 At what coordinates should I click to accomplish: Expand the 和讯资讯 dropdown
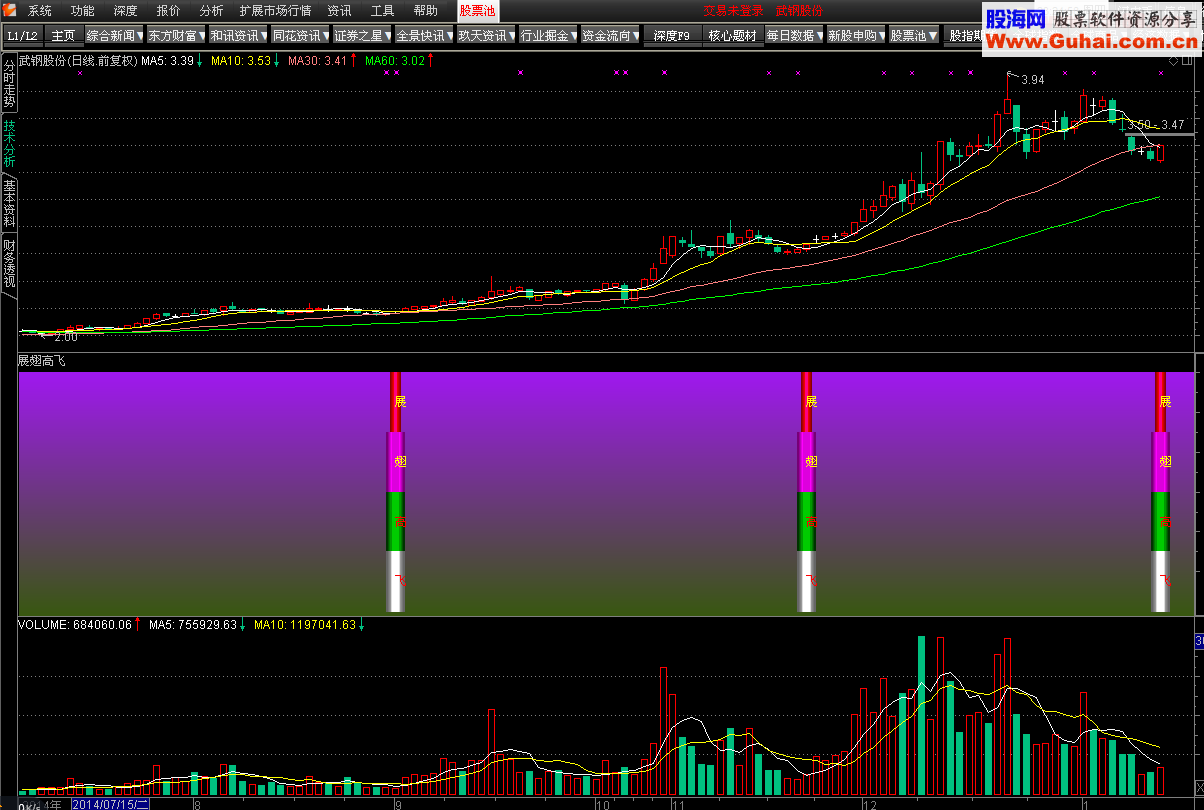tap(238, 35)
